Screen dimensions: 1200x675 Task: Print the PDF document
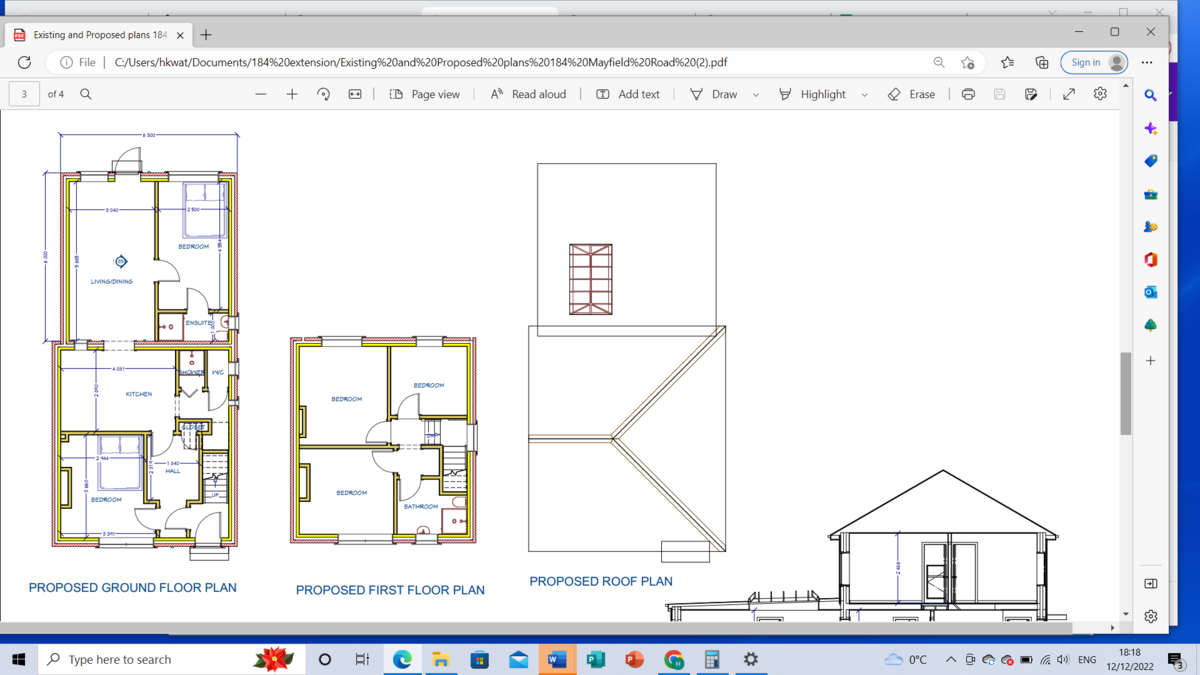(967, 93)
